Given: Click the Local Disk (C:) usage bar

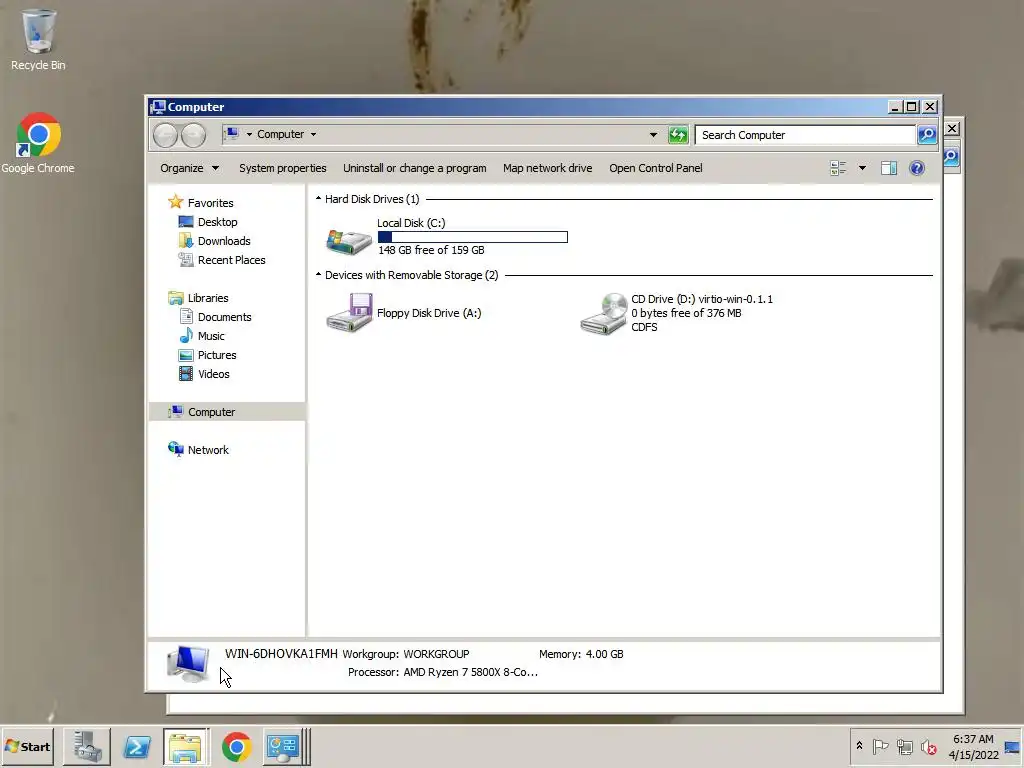Looking at the screenshot, I should coord(473,236).
